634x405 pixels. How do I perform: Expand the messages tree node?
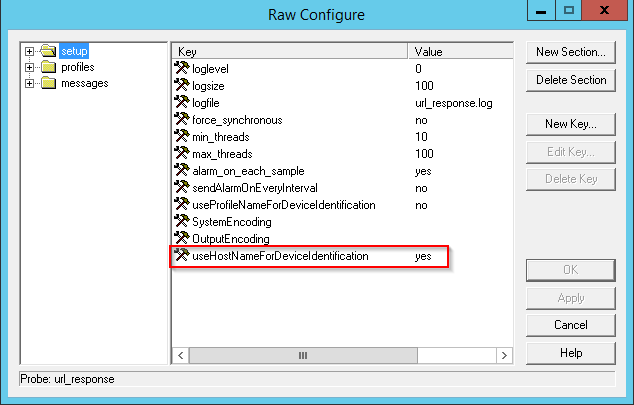coord(31,83)
